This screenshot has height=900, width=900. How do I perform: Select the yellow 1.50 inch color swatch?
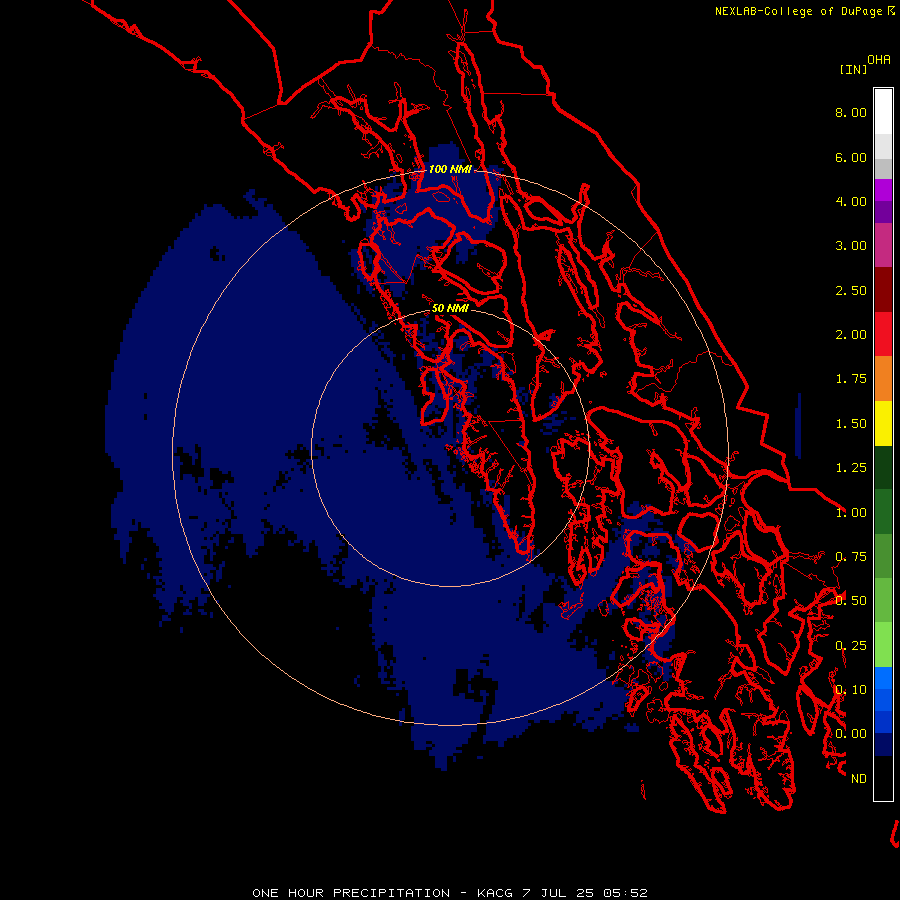point(883,424)
